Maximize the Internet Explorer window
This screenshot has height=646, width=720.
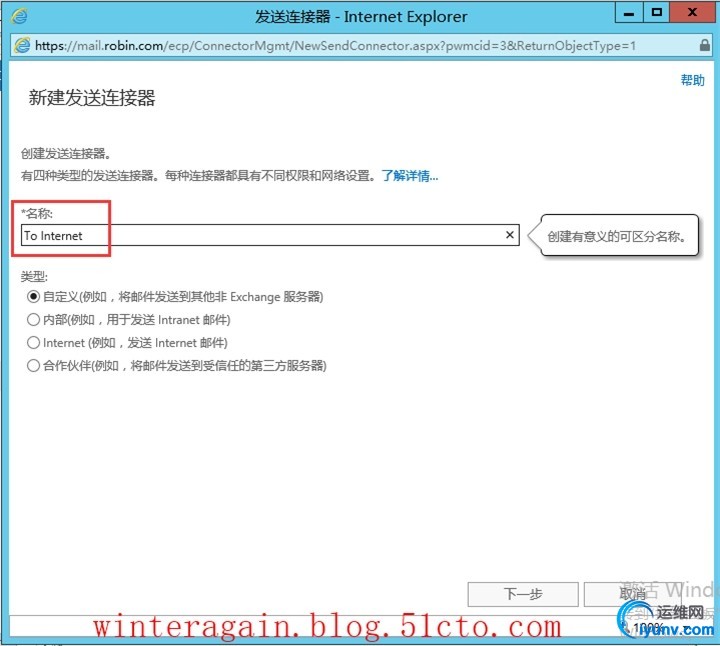tap(657, 13)
